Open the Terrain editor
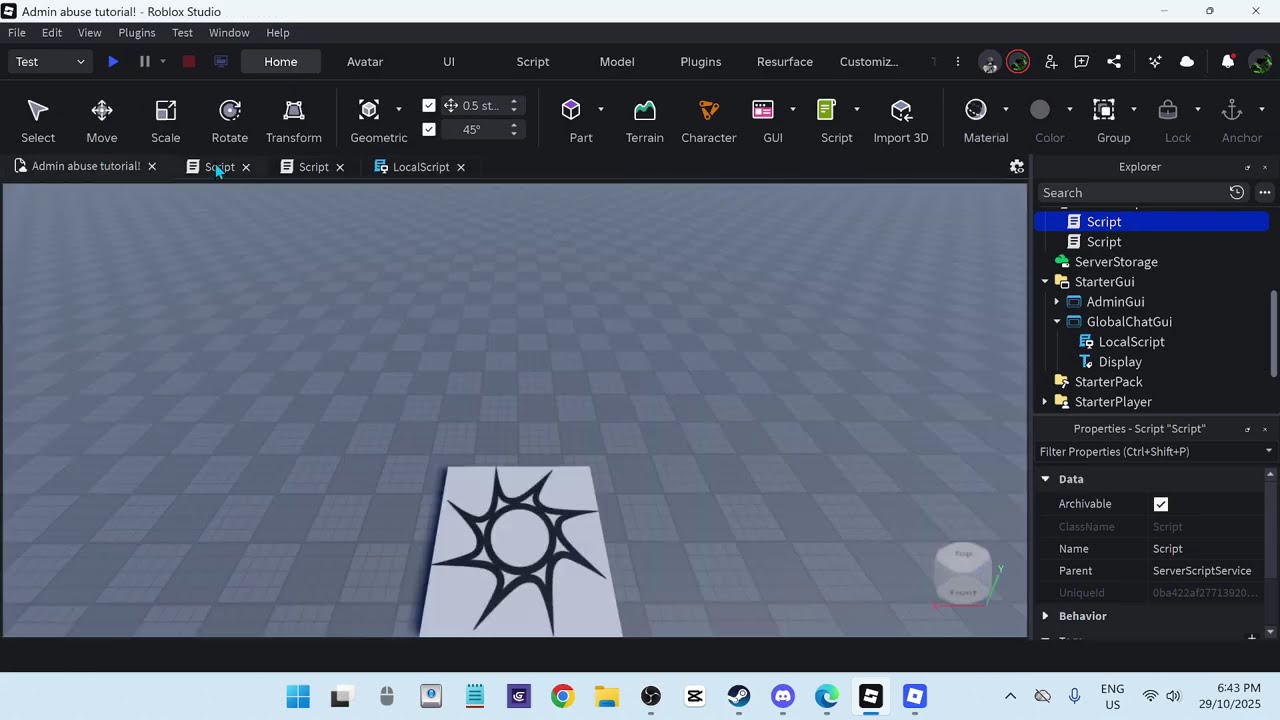The height and width of the screenshot is (720, 1280). 644,120
